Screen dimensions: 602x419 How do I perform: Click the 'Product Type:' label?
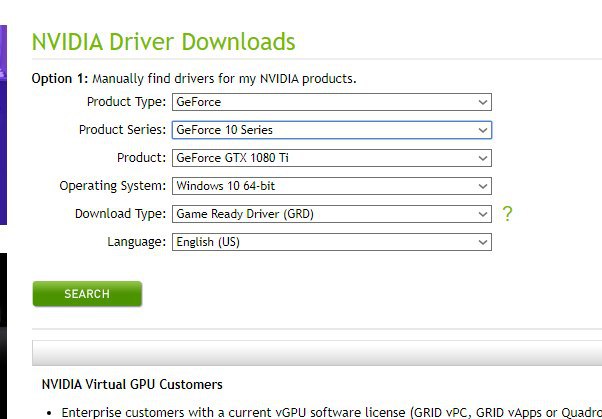tap(126, 102)
